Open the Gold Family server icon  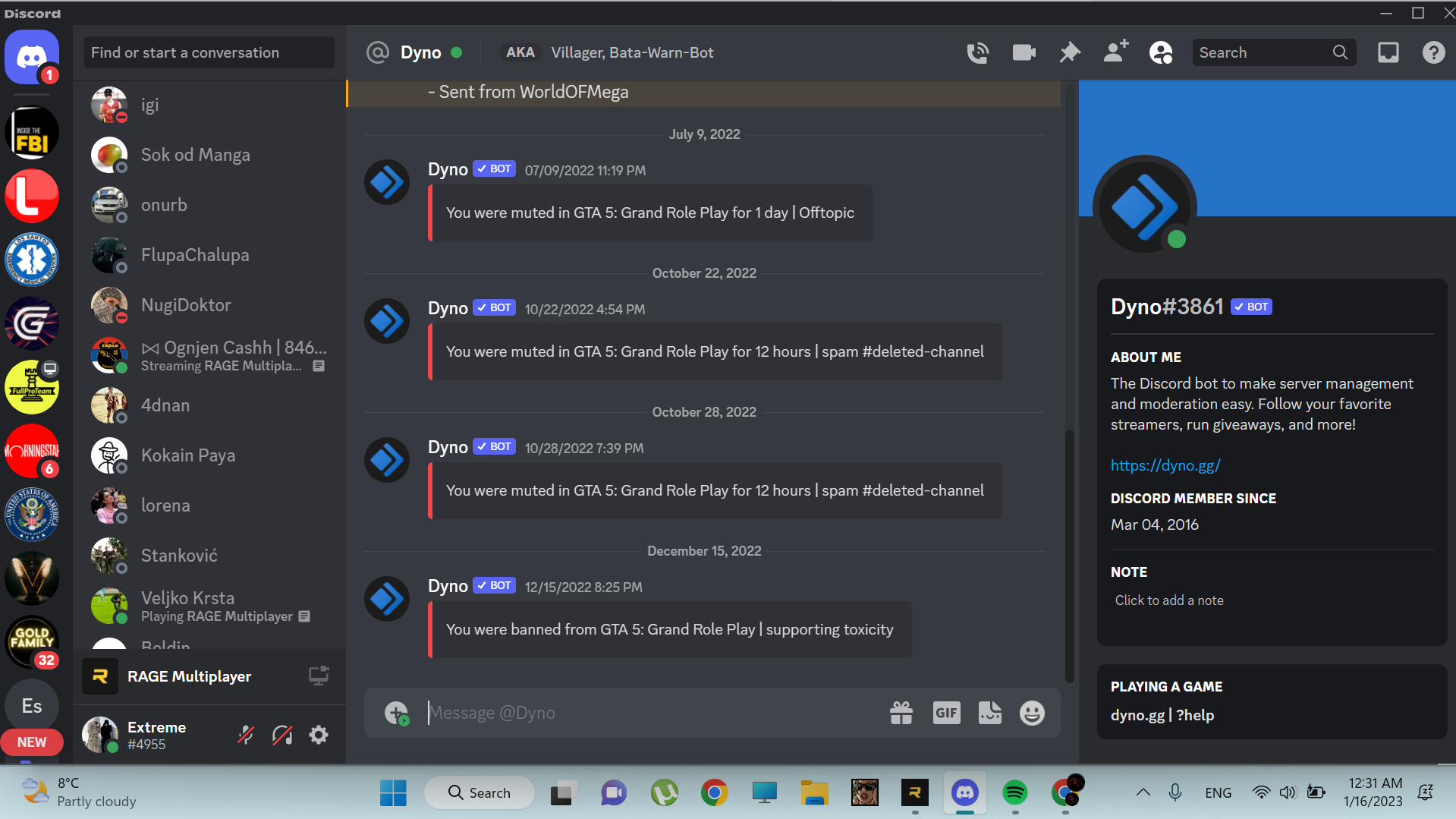pos(32,642)
